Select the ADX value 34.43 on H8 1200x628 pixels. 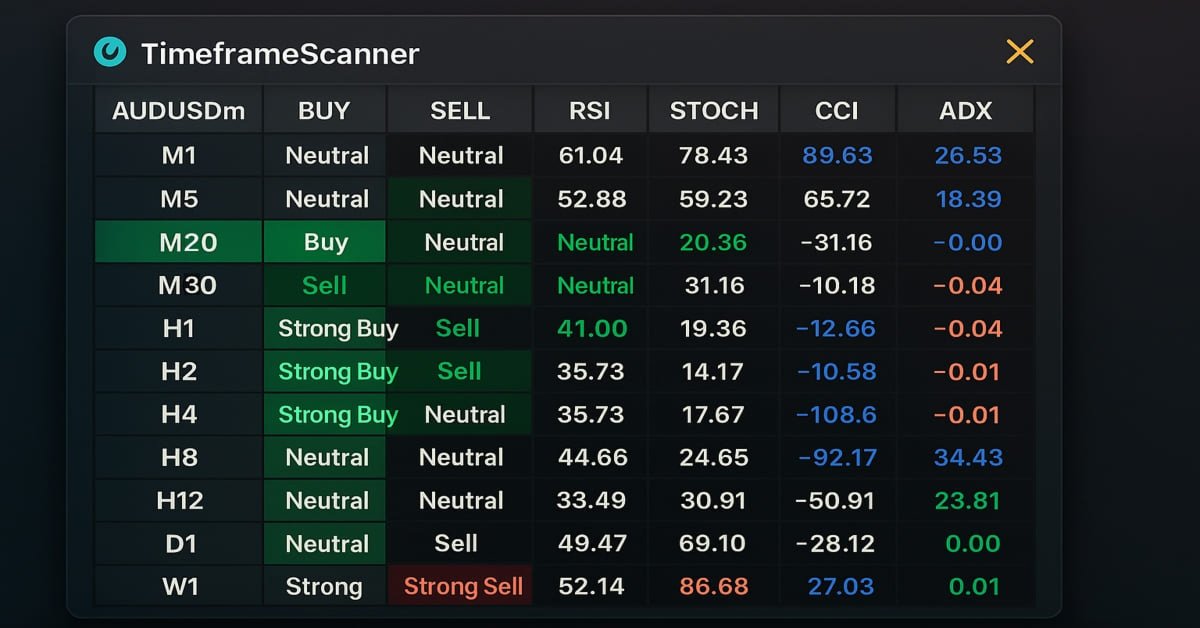click(966, 457)
